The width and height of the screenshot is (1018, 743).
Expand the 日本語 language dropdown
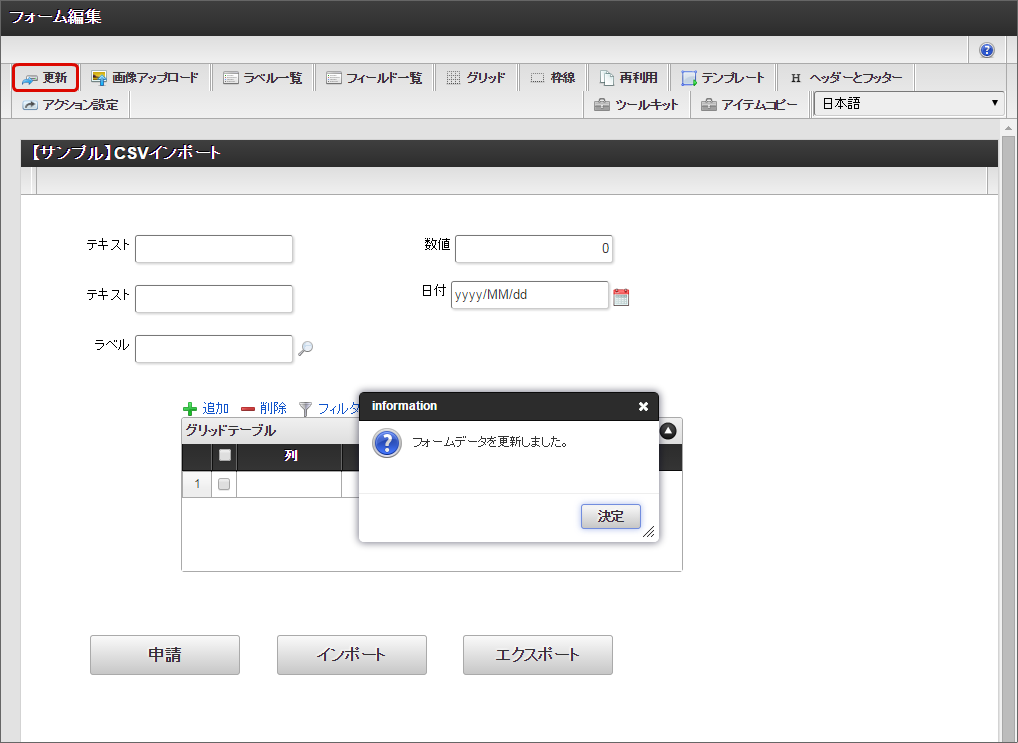908,104
